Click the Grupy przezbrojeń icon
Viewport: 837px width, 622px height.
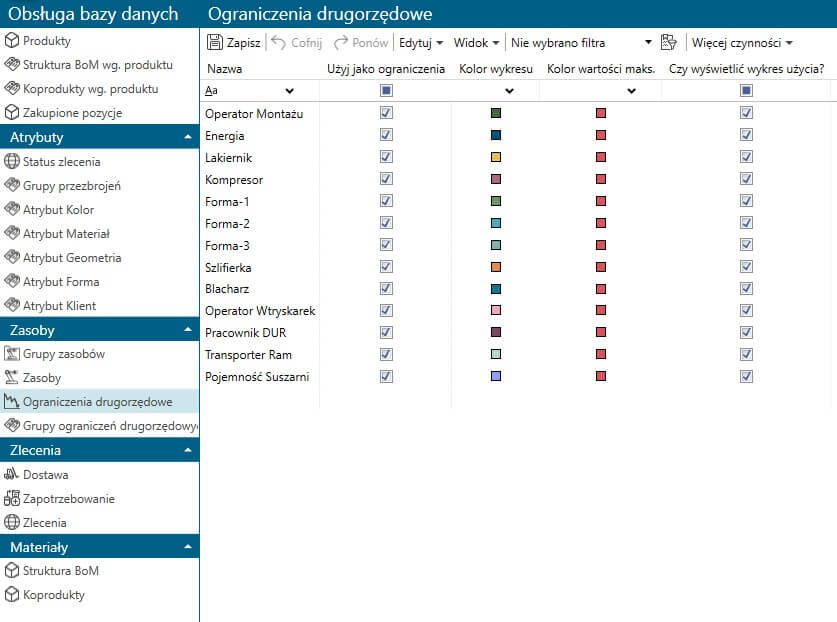pos(12,185)
